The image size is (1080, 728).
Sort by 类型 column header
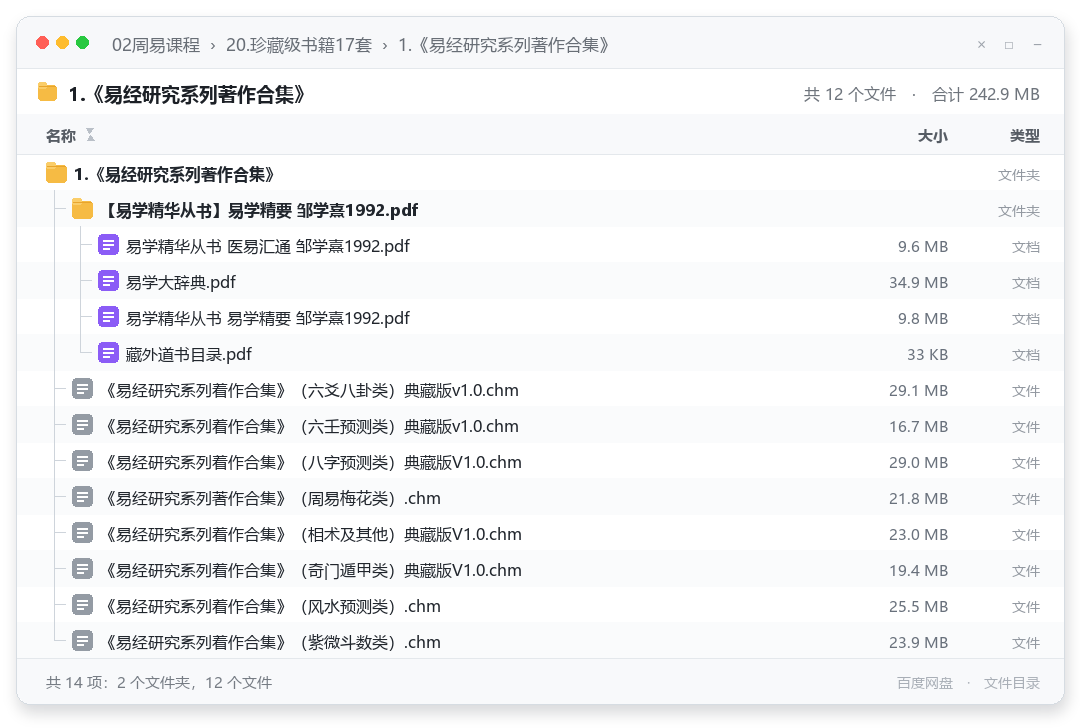[1025, 136]
